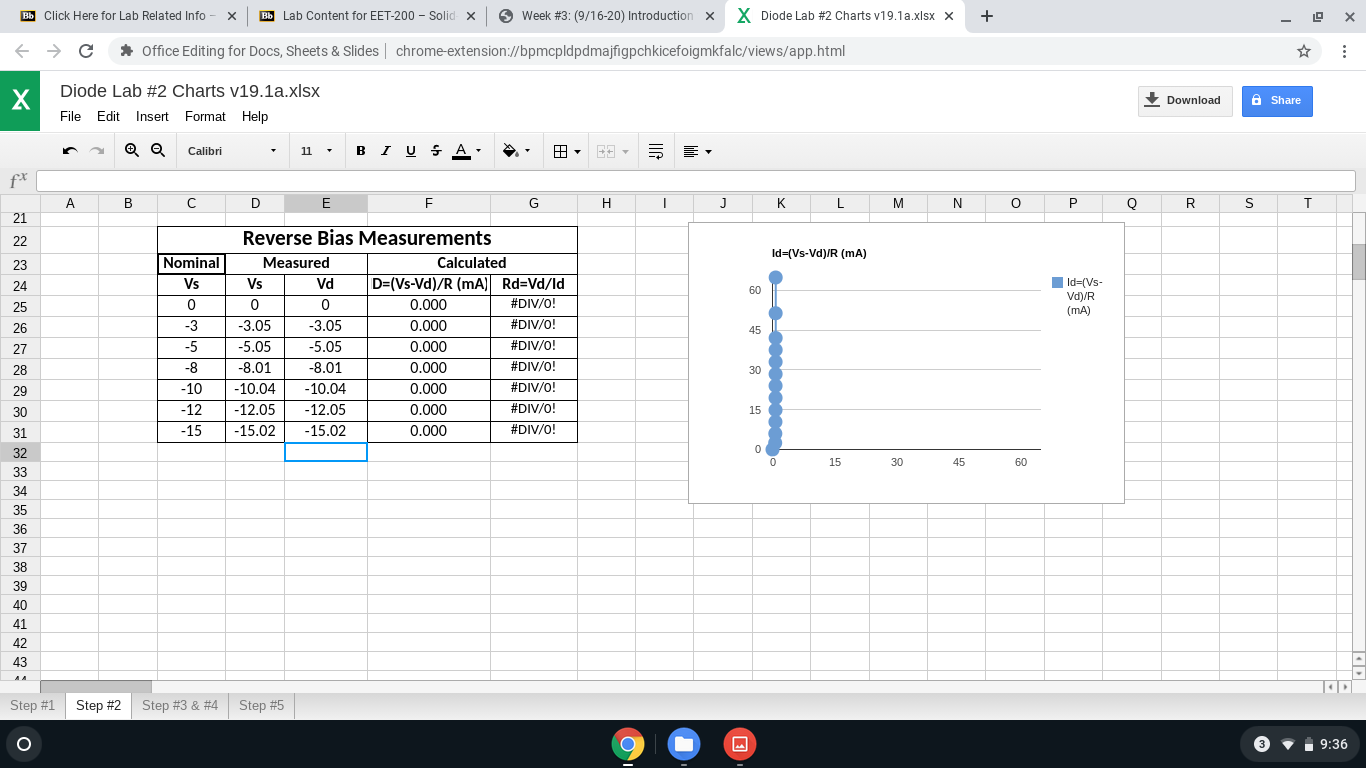Open the Help menu
Viewport: 1366px width, 768px height.
point(255,116)
